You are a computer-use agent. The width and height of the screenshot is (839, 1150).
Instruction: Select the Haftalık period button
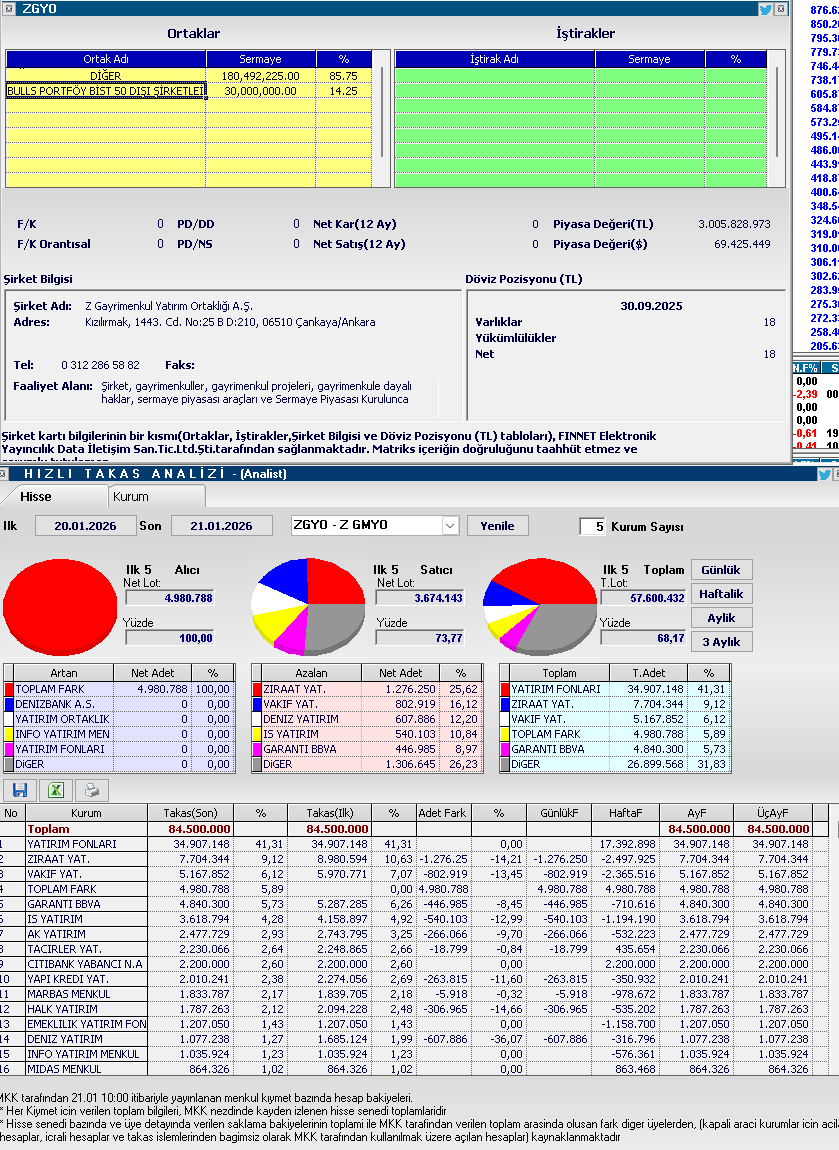click(x=721, y=594)
